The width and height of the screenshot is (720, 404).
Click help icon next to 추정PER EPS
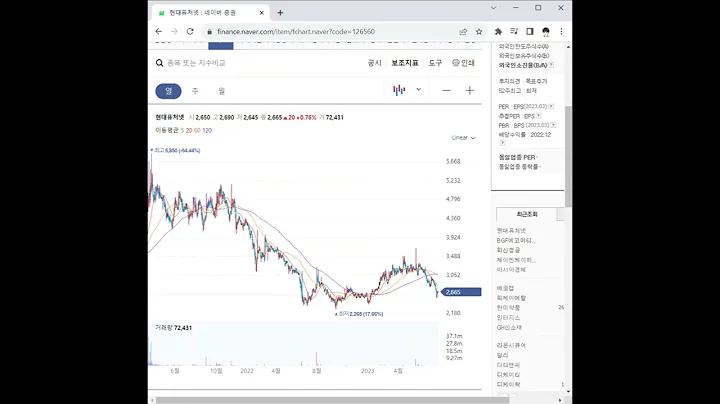tap(539, 116)
